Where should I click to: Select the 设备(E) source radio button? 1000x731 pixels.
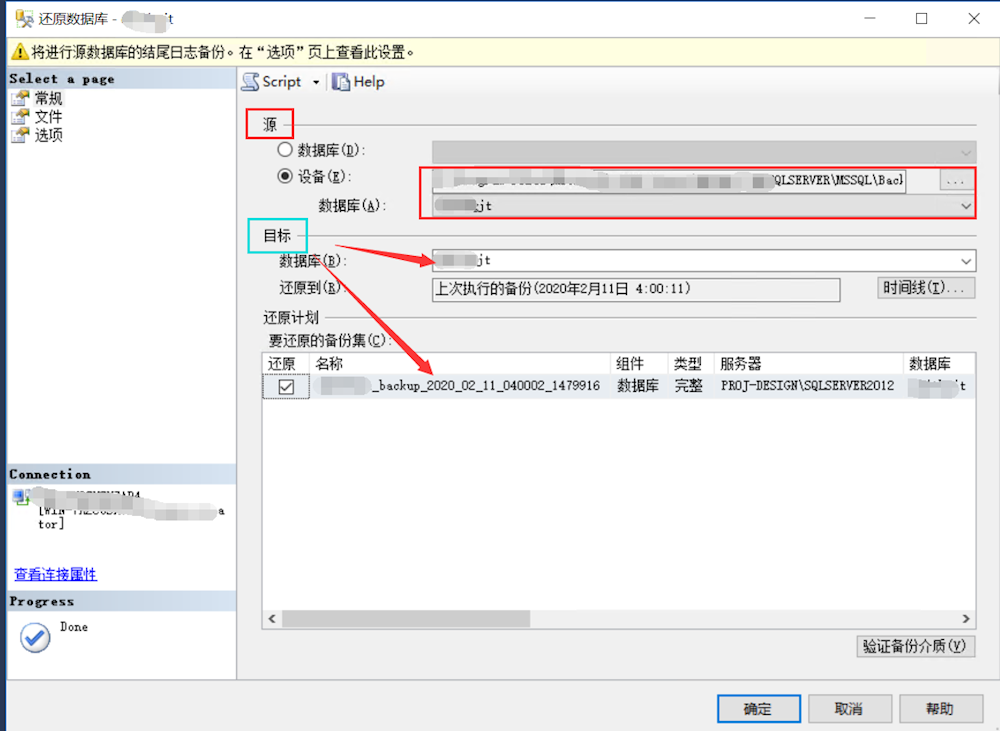click(x=285, y=177)
